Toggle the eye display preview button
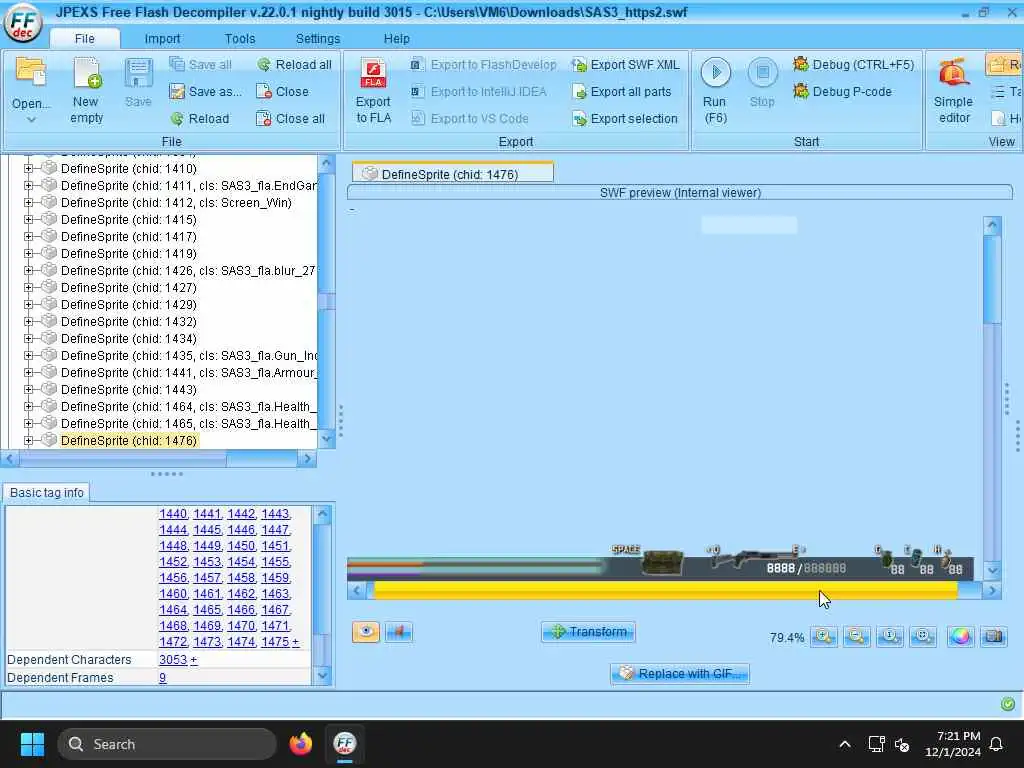 click(366, 632)
